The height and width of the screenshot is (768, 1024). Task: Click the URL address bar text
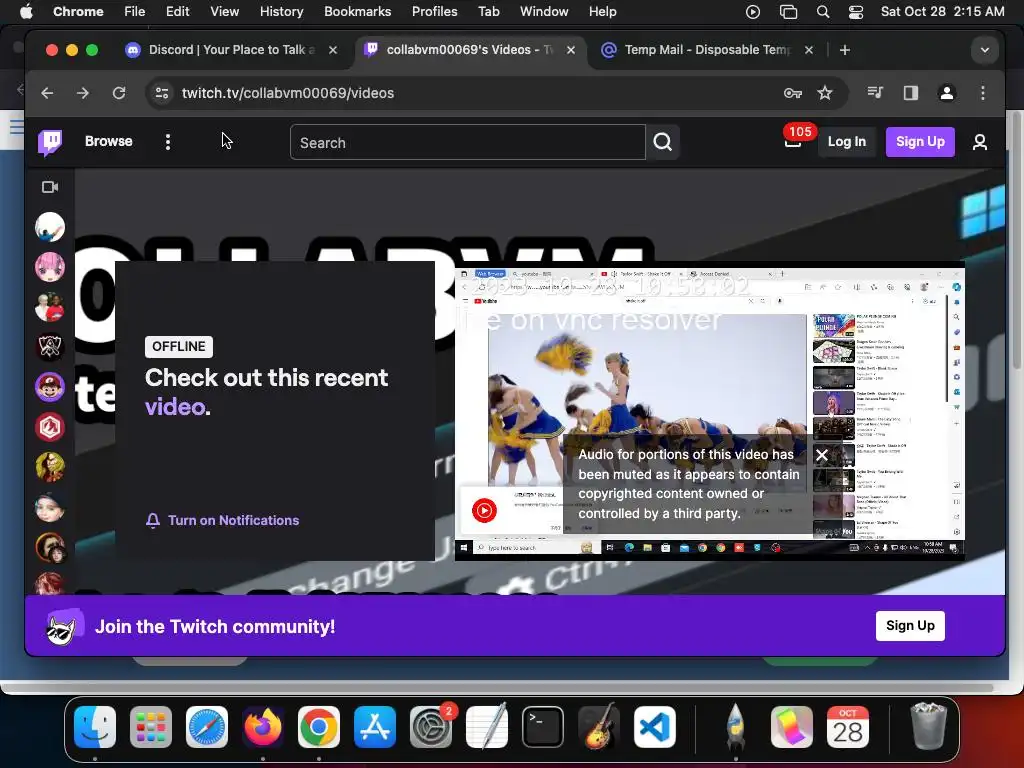coord(288,93)
